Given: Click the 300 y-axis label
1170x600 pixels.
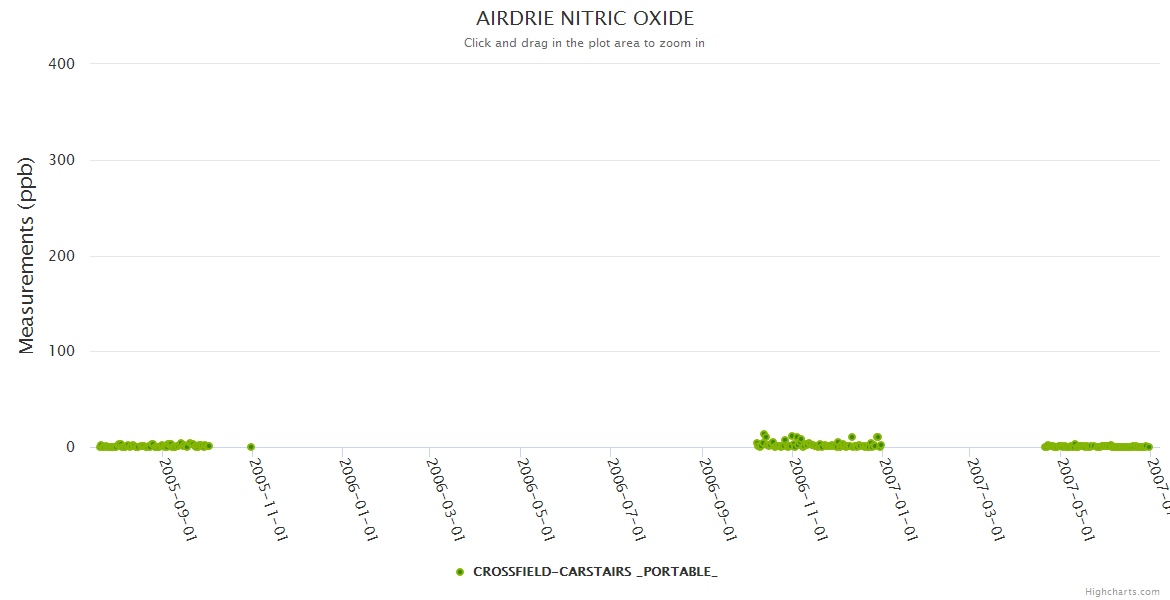Looking at the screenshot, I should pyautogui.click(x=61, y=160).
